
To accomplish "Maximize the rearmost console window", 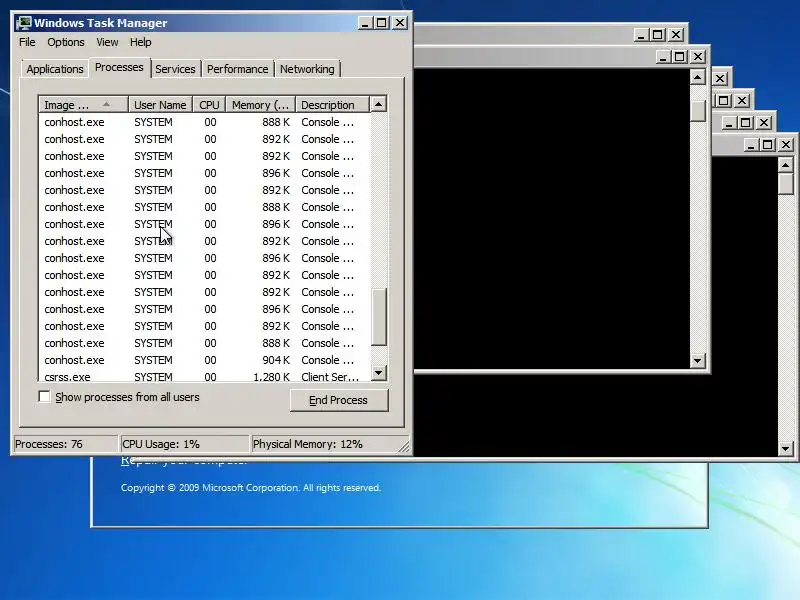I will (x=658, y=35).
